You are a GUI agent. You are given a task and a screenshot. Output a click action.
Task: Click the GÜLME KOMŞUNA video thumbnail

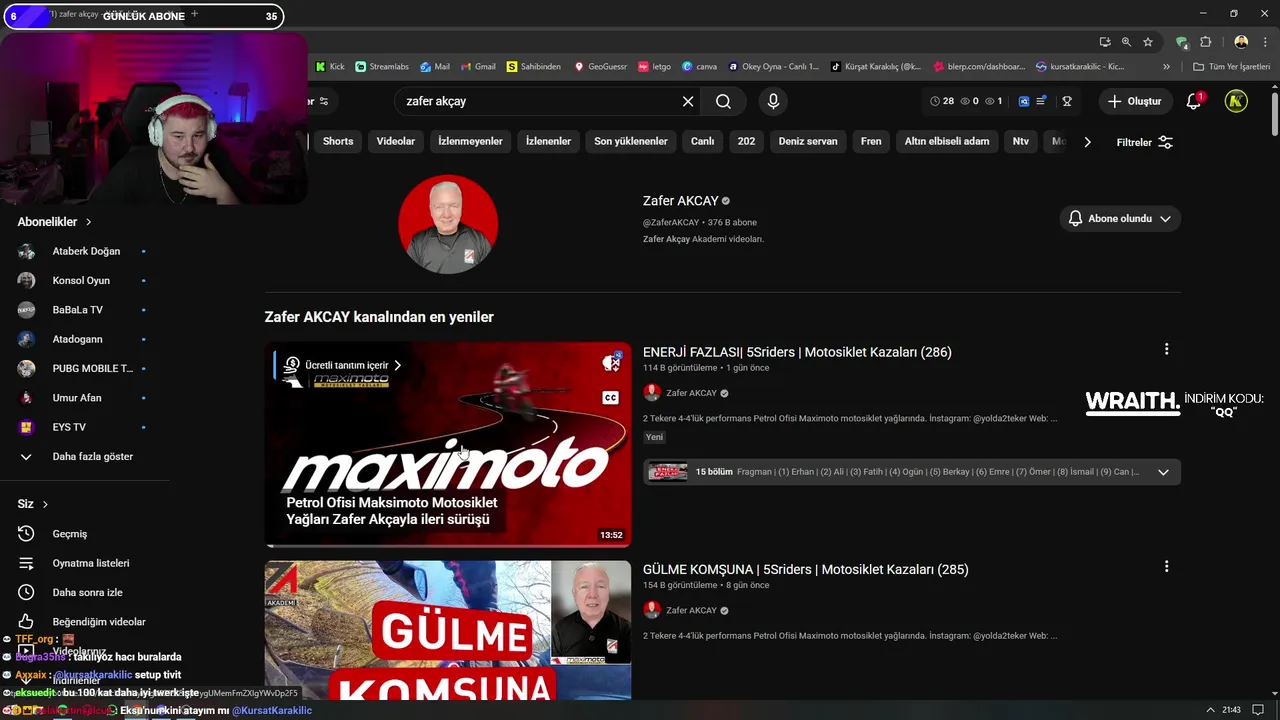click(x=448, y=630)
